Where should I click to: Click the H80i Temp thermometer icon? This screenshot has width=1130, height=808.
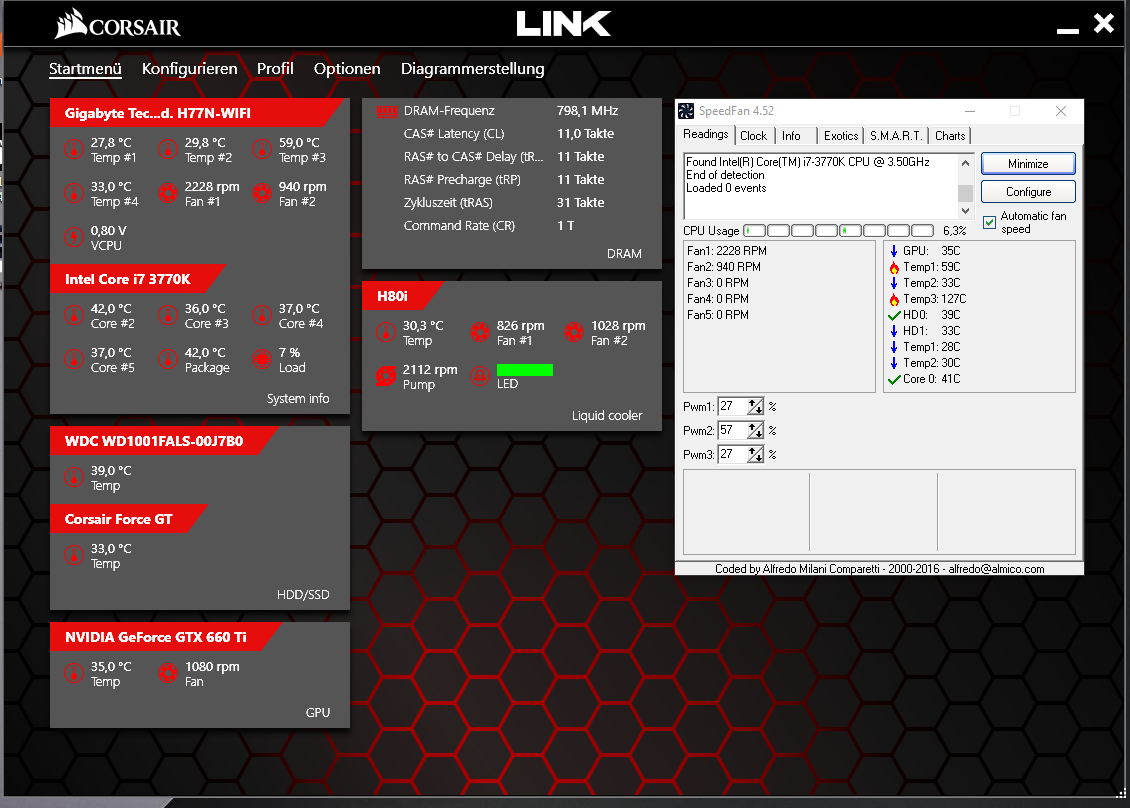(x=386, y=333)
